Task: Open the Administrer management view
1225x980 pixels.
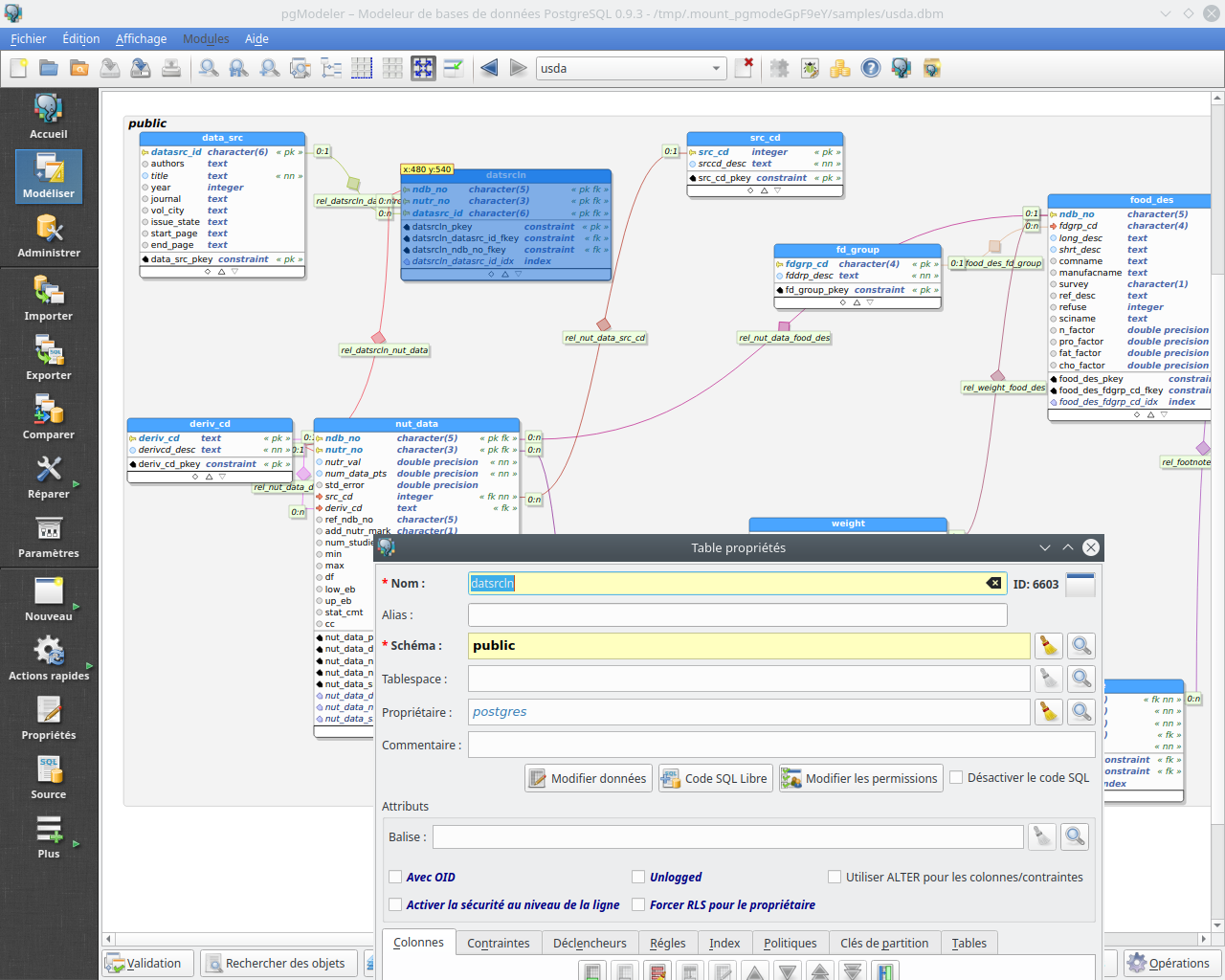Action: tap(49, 235)
